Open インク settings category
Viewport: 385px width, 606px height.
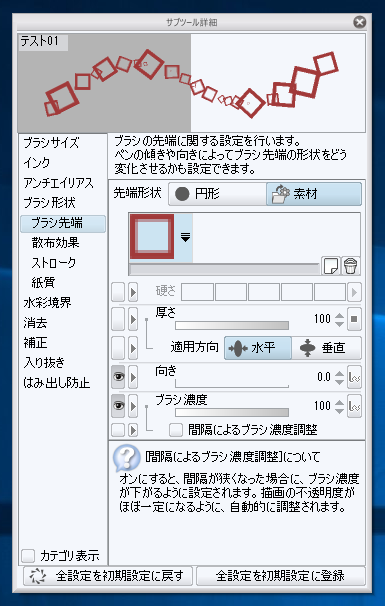pos(37,163)
